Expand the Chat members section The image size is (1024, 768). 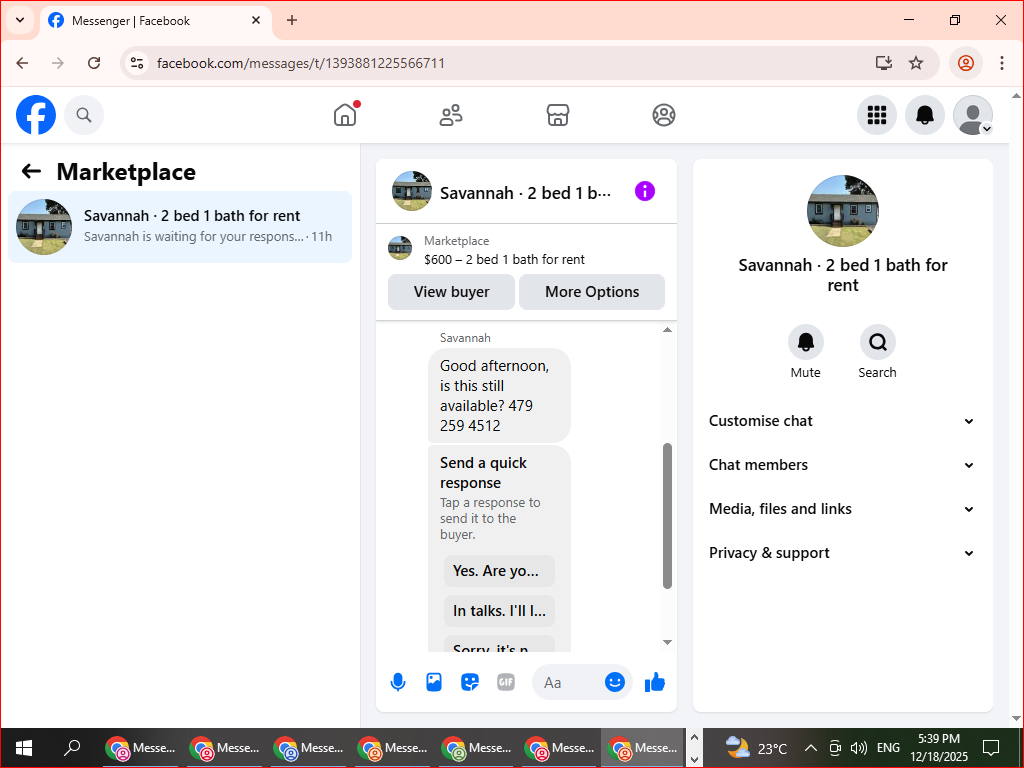click(x=842, y=465)
